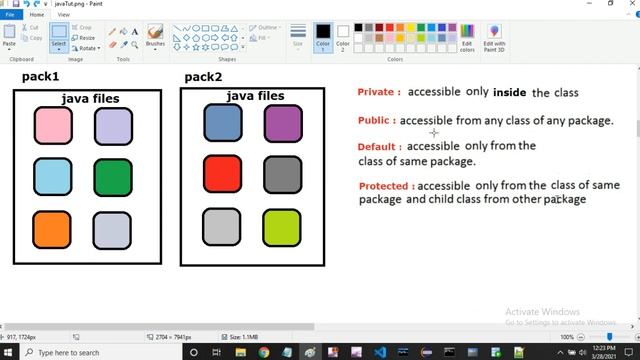
Task: Open Edit colors dialog
Action: (467, 38)
